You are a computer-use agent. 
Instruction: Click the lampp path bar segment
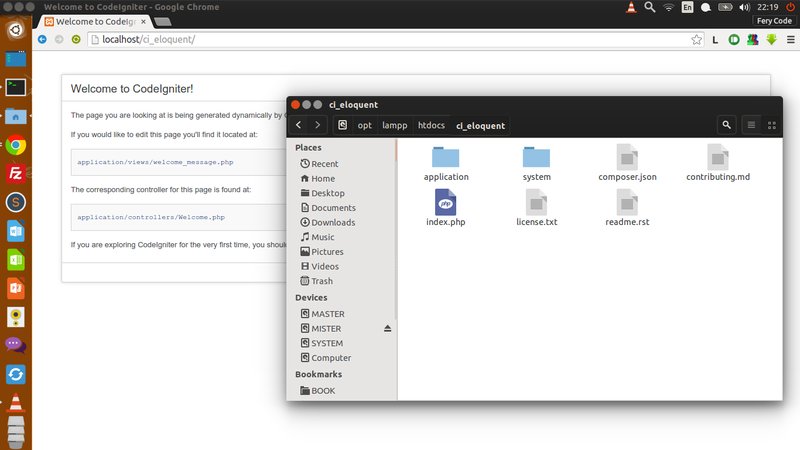(394, 125)
